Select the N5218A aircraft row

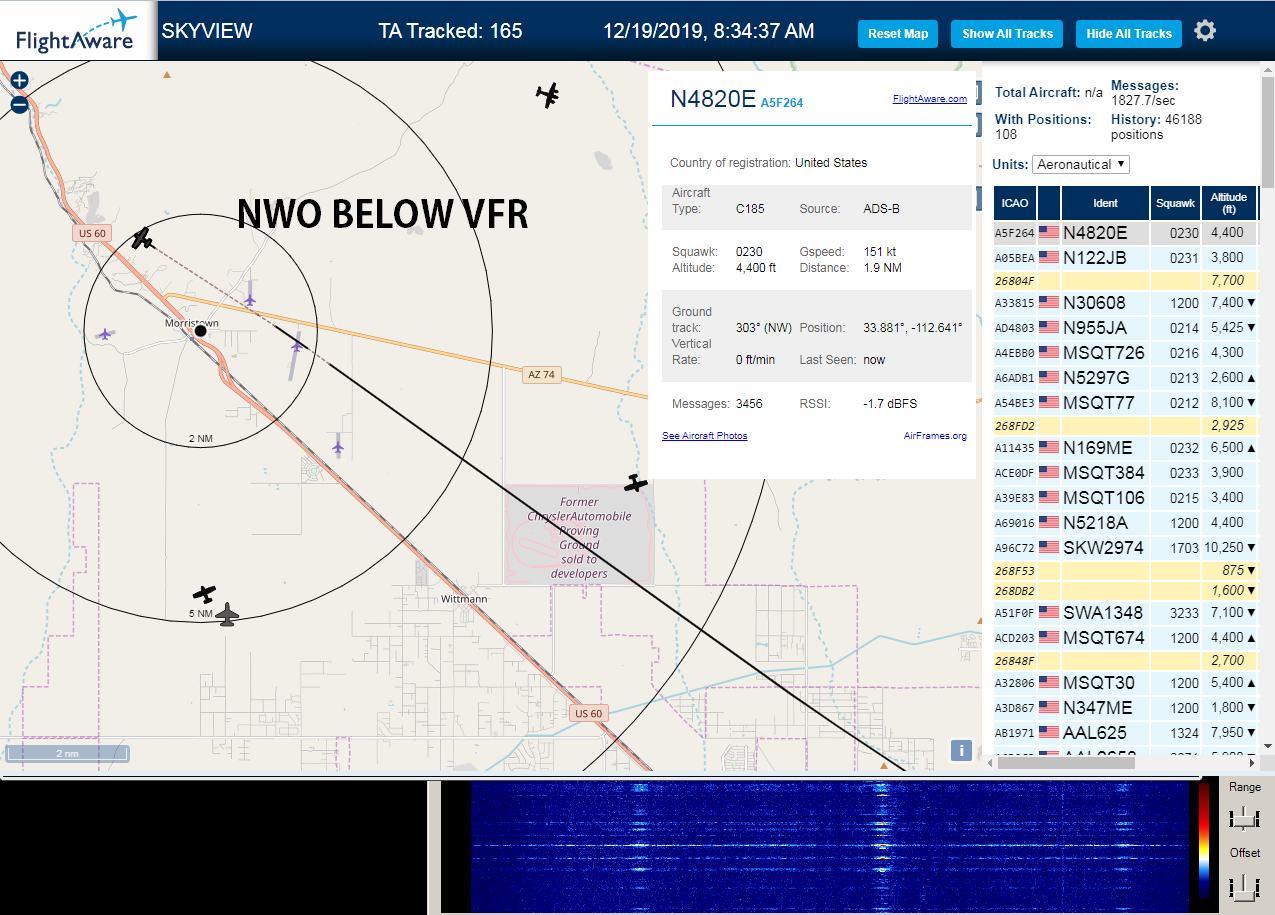[x=1125, y=523]
